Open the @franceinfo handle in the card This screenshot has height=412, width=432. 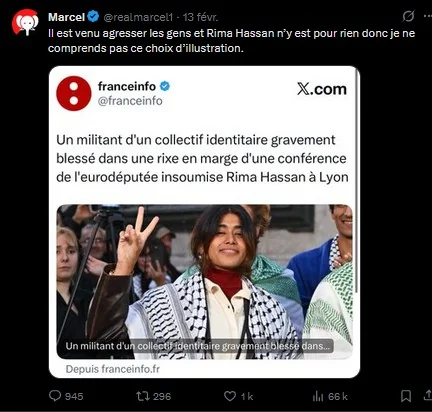pos(130,101)
